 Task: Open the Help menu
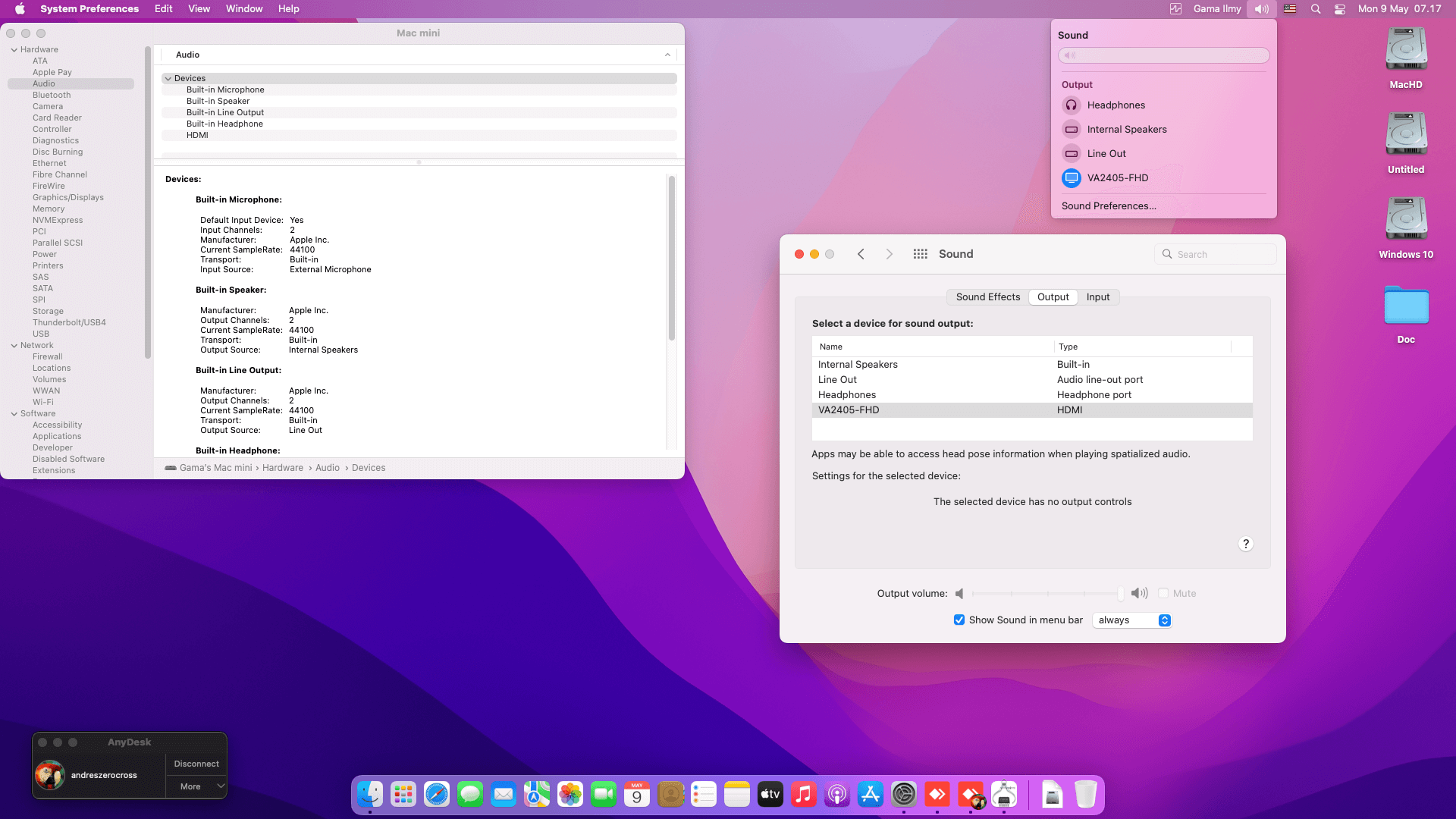pyautogui.click(x=288, y=9)
